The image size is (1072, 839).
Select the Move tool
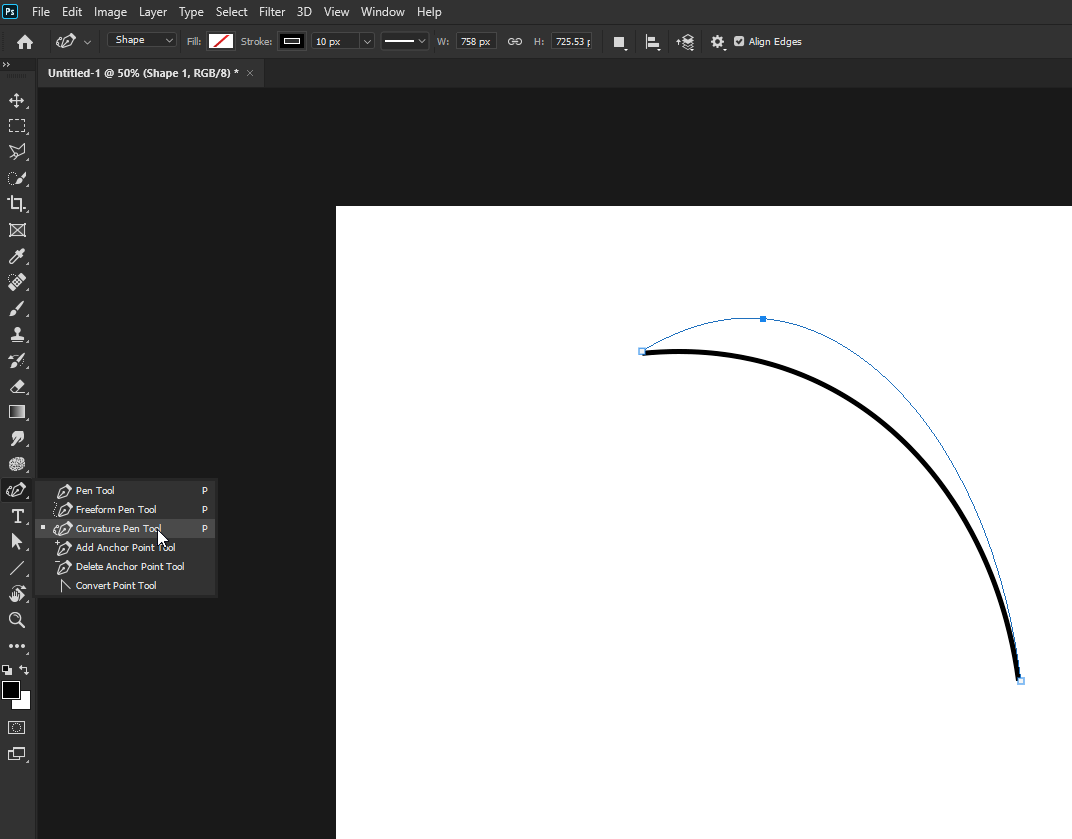coord(17,100)
